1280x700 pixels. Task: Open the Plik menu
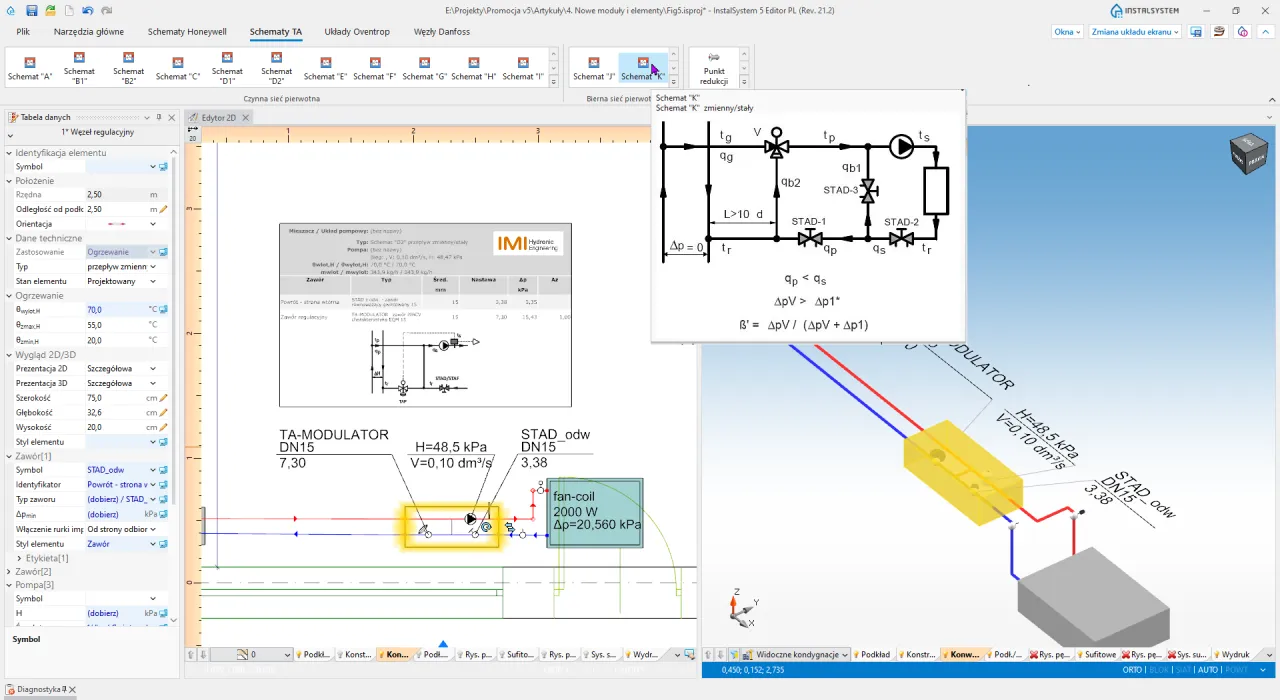click(x=23, y=32)
